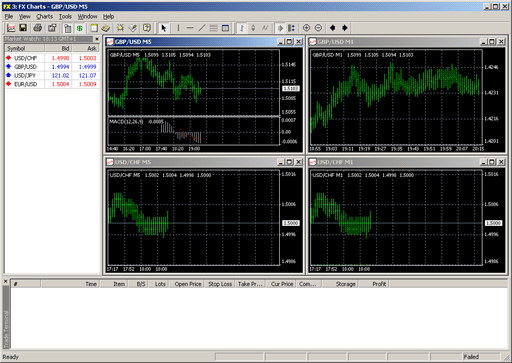Viewport: 512px width, 363px height.
Task: Select the diagonal trendline tool
Action: 202,28
